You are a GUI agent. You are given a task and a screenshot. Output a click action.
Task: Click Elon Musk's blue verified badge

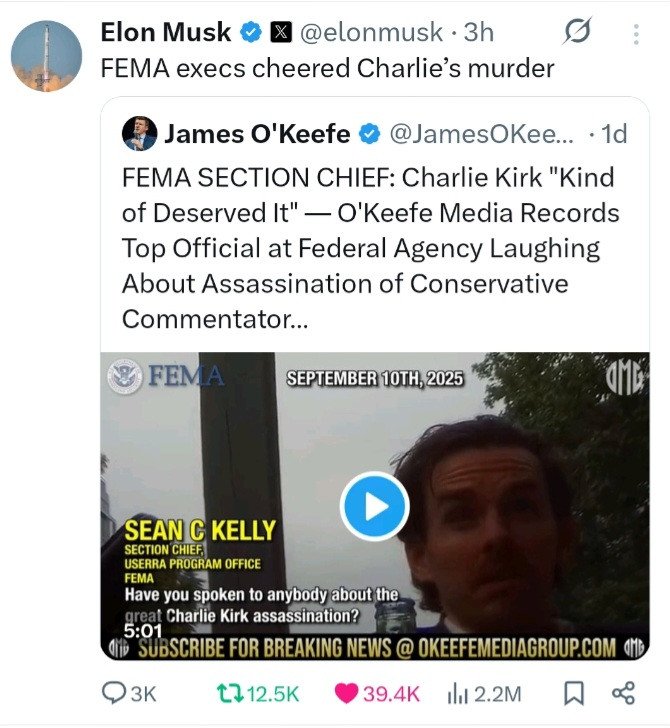251,32
